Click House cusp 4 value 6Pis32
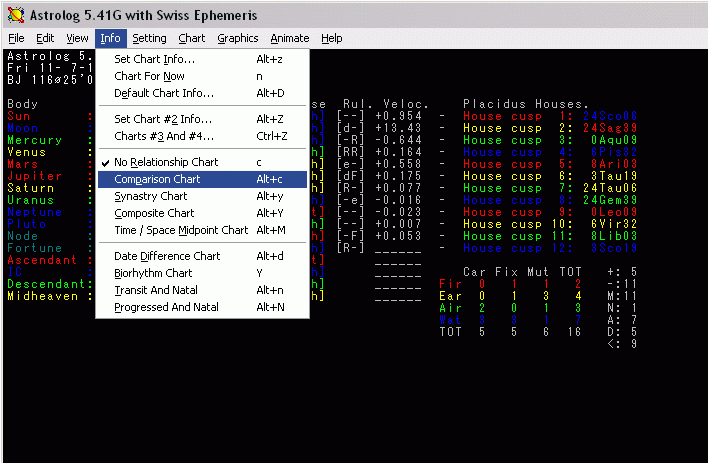 pos(614,152)
